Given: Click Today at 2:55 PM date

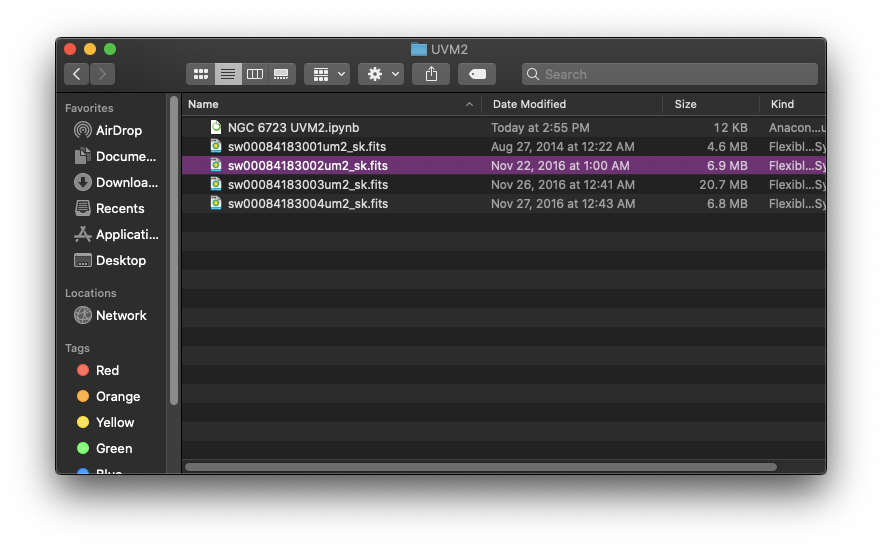Looking at the screenshot, I should tap(540, 128).
